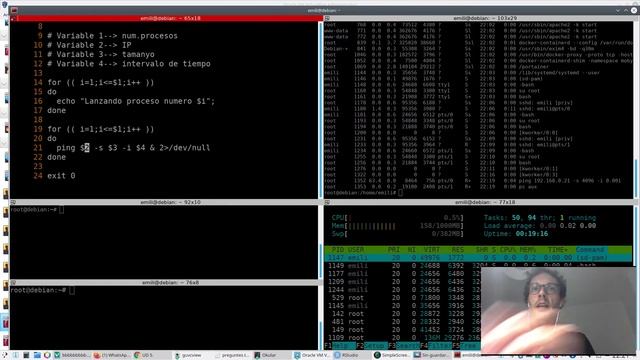Click F3 Search in htop
This screenshot has height=360, width=640.
(x=403, y=346)
